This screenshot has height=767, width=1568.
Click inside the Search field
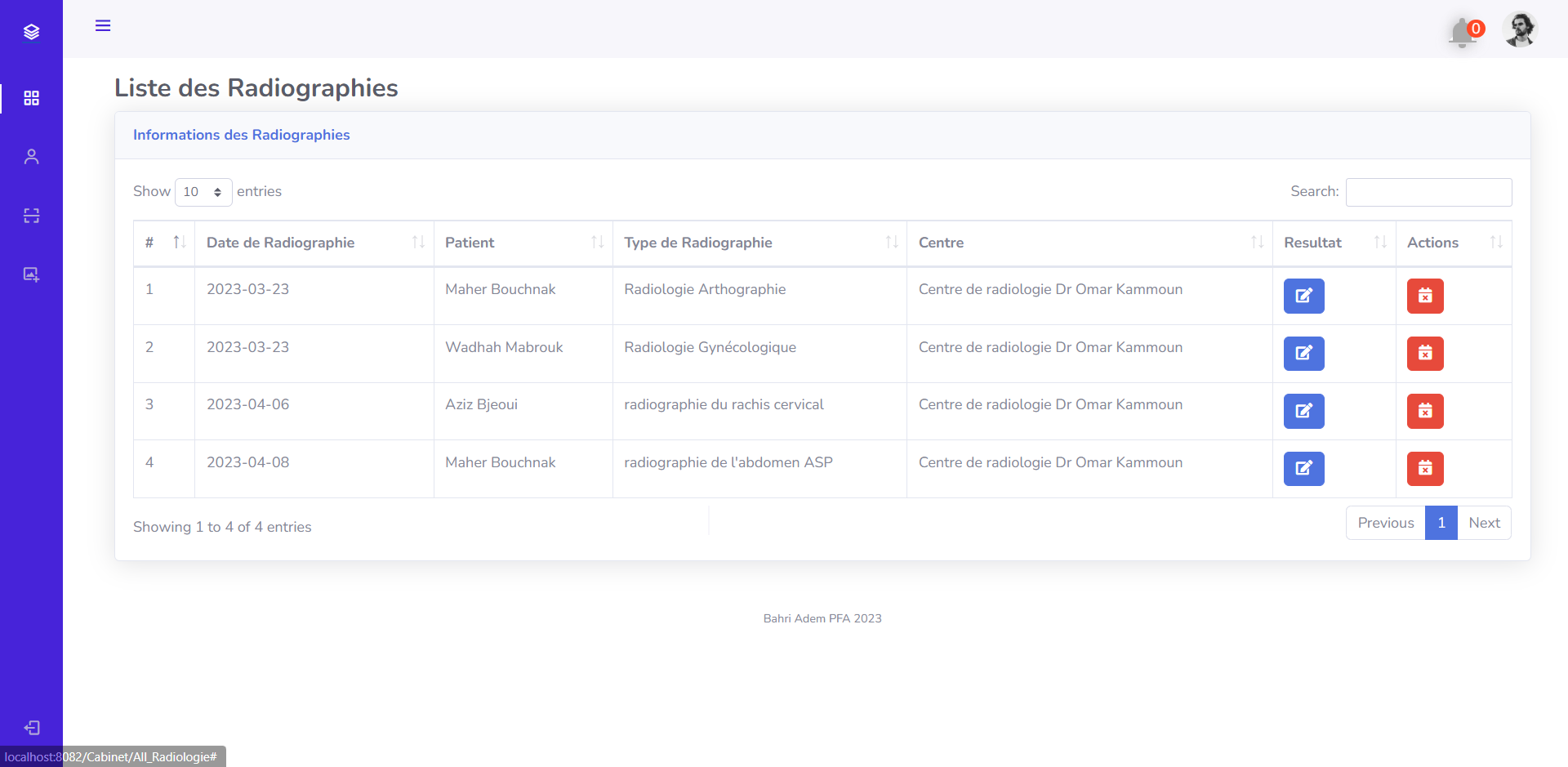tap(1428, 192)
